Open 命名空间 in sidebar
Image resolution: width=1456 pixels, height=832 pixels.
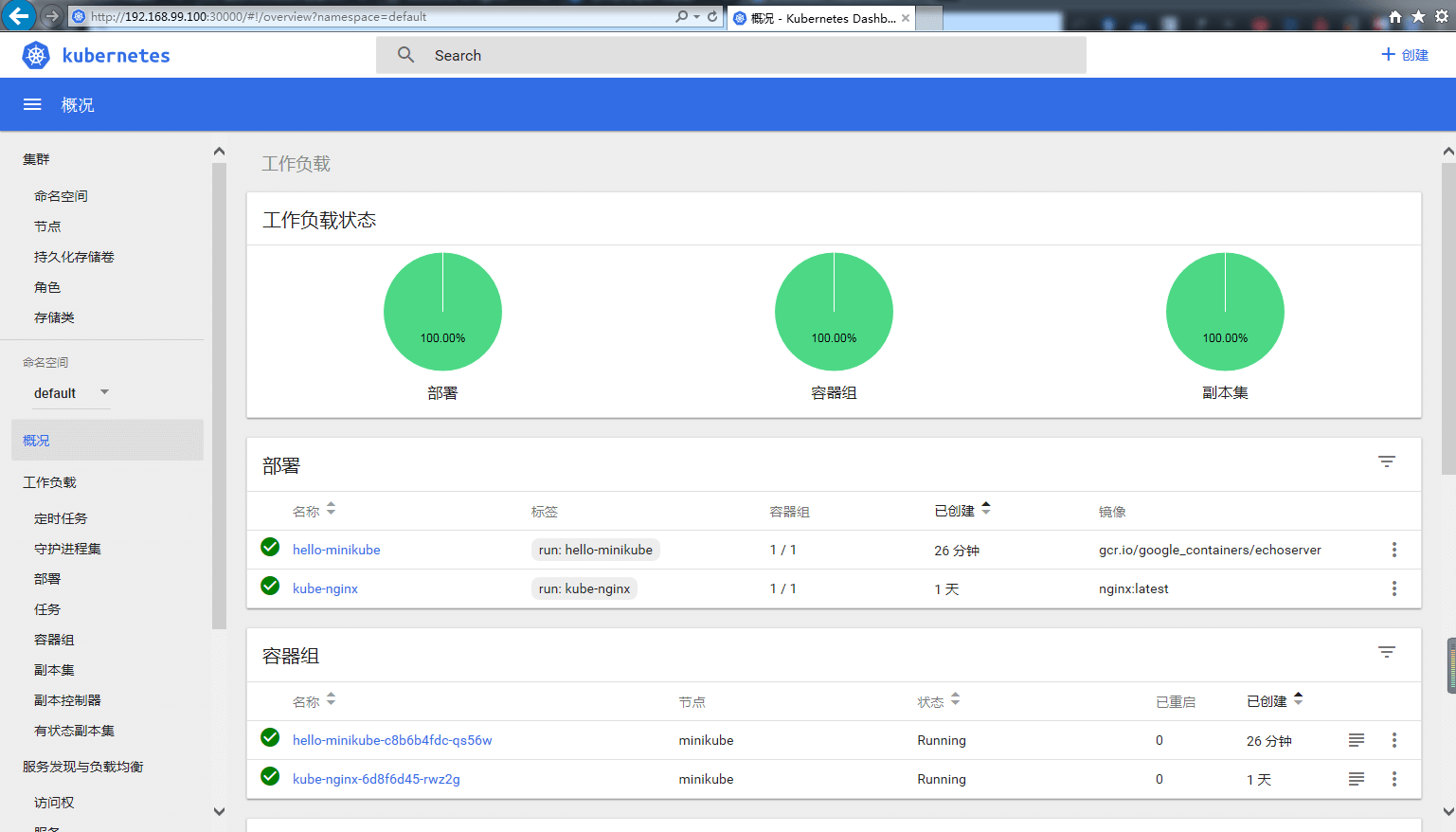61,196
